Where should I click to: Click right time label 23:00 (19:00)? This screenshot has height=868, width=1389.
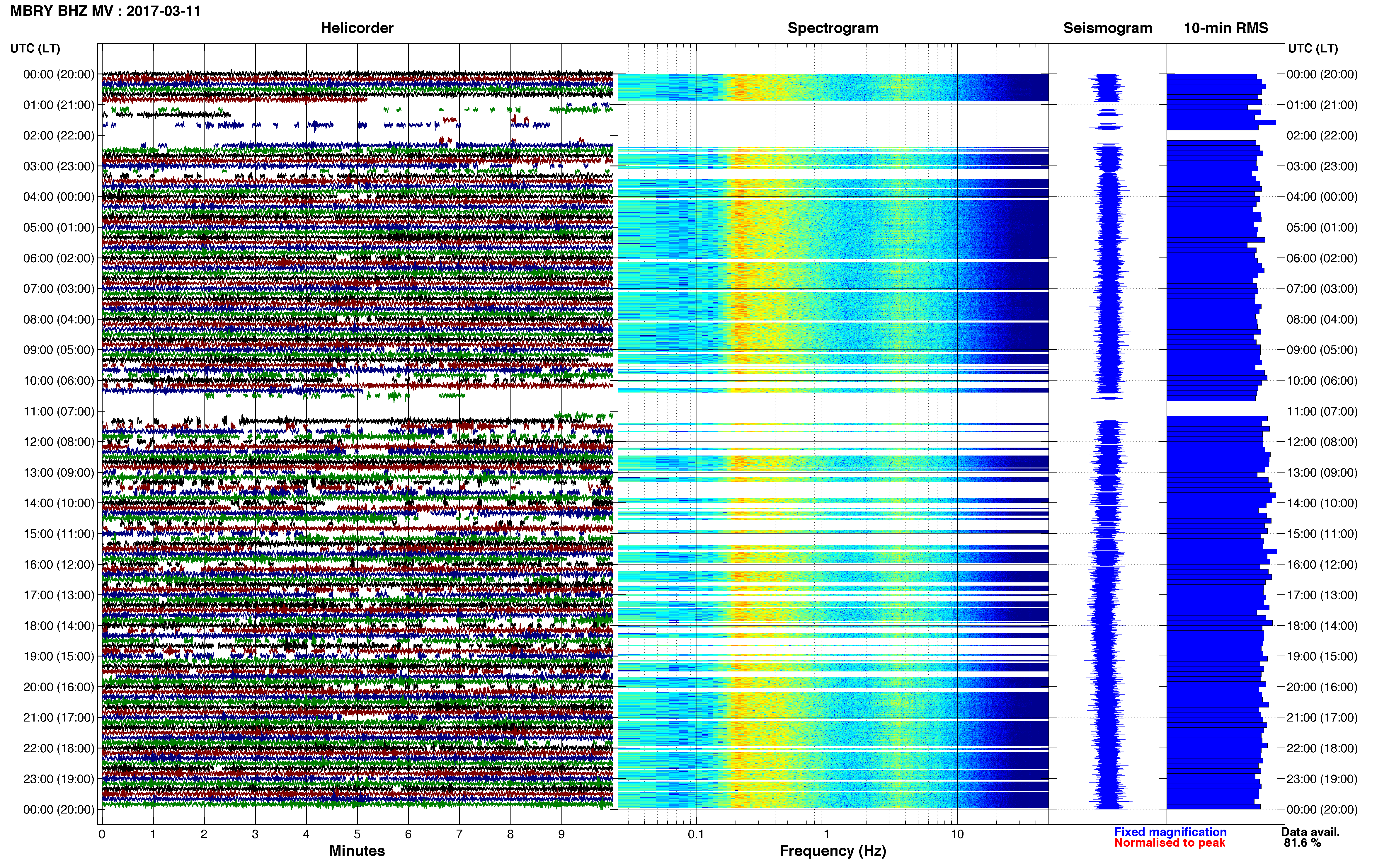(x=1322, y=779)
